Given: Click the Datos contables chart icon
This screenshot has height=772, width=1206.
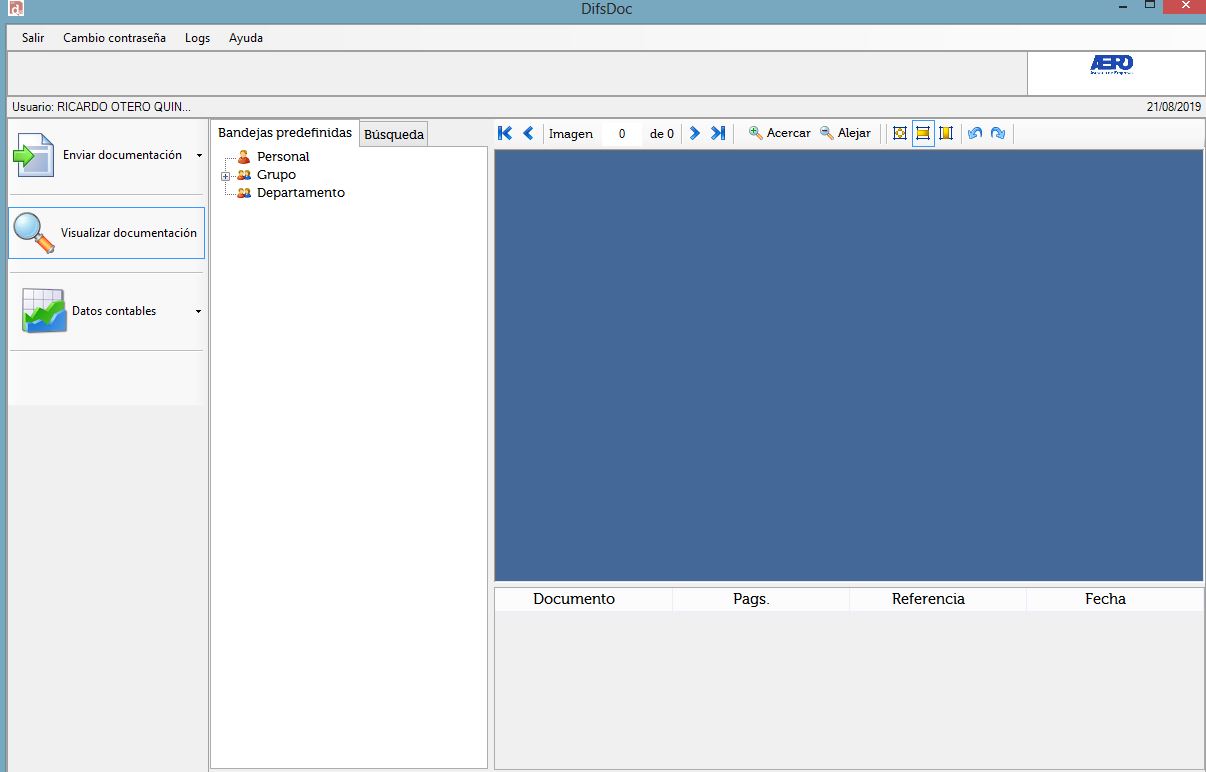Looking at the screenshot, I should [44, 311].
